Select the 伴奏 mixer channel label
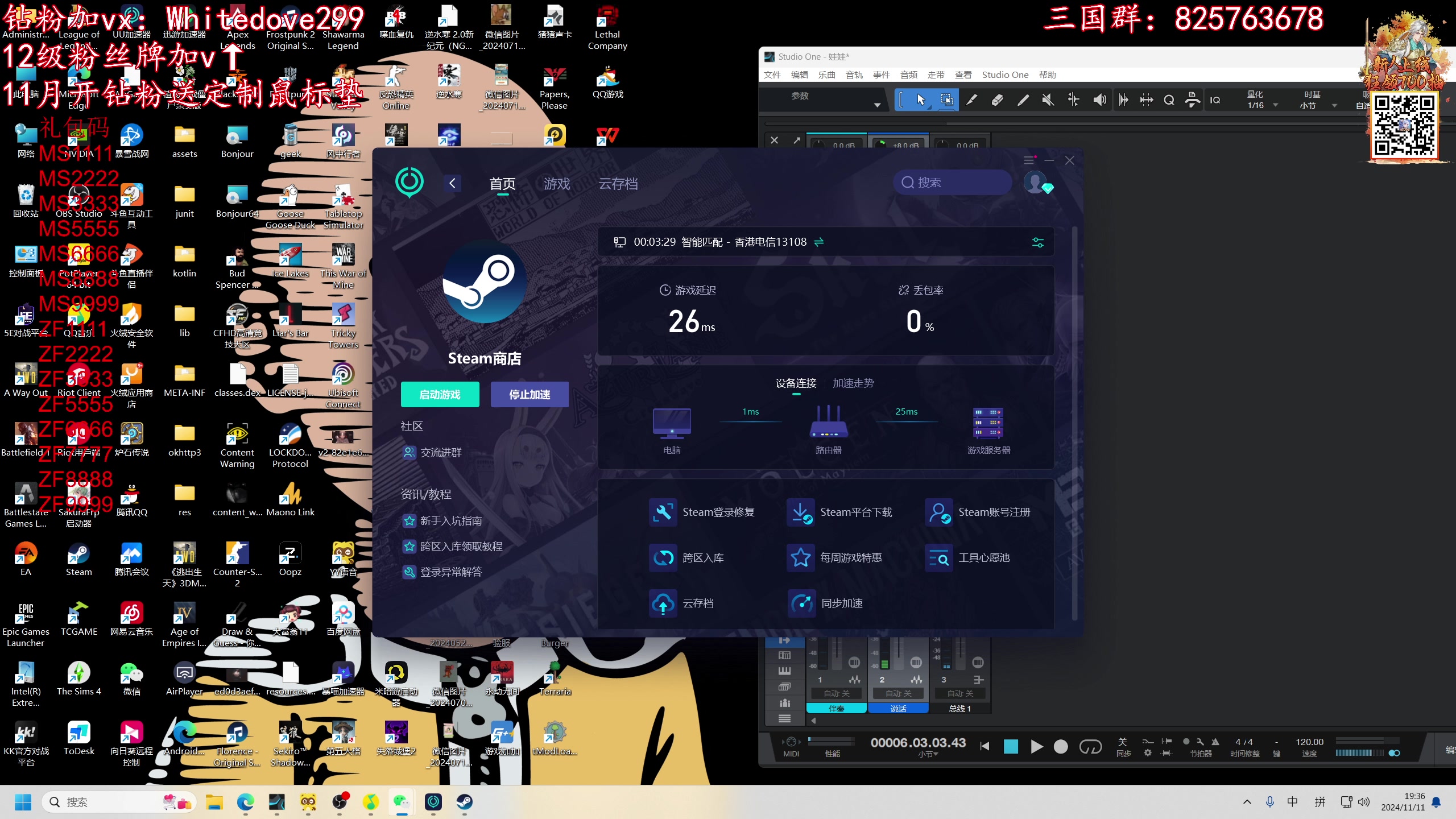The width and height of the screenshot is (1456, 819). 837,709
